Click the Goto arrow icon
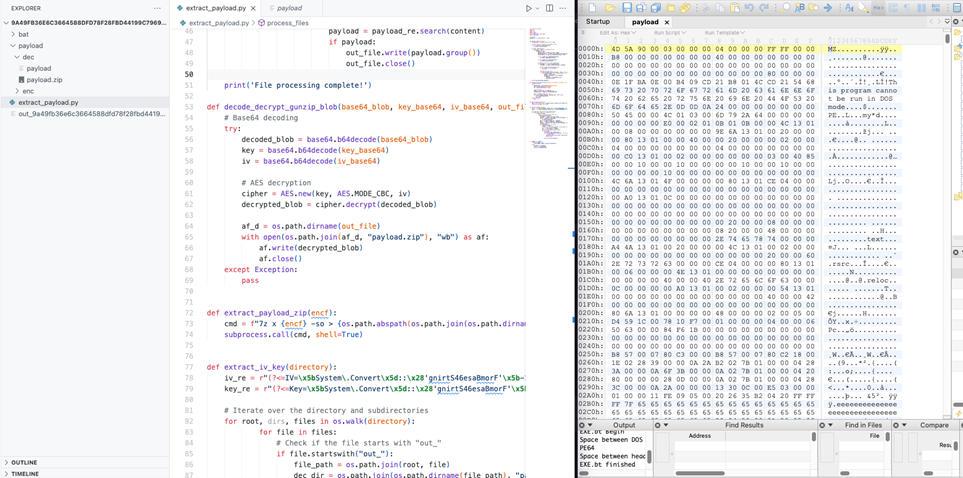Viewport: 963px width, 478px height. pos(828,8)
